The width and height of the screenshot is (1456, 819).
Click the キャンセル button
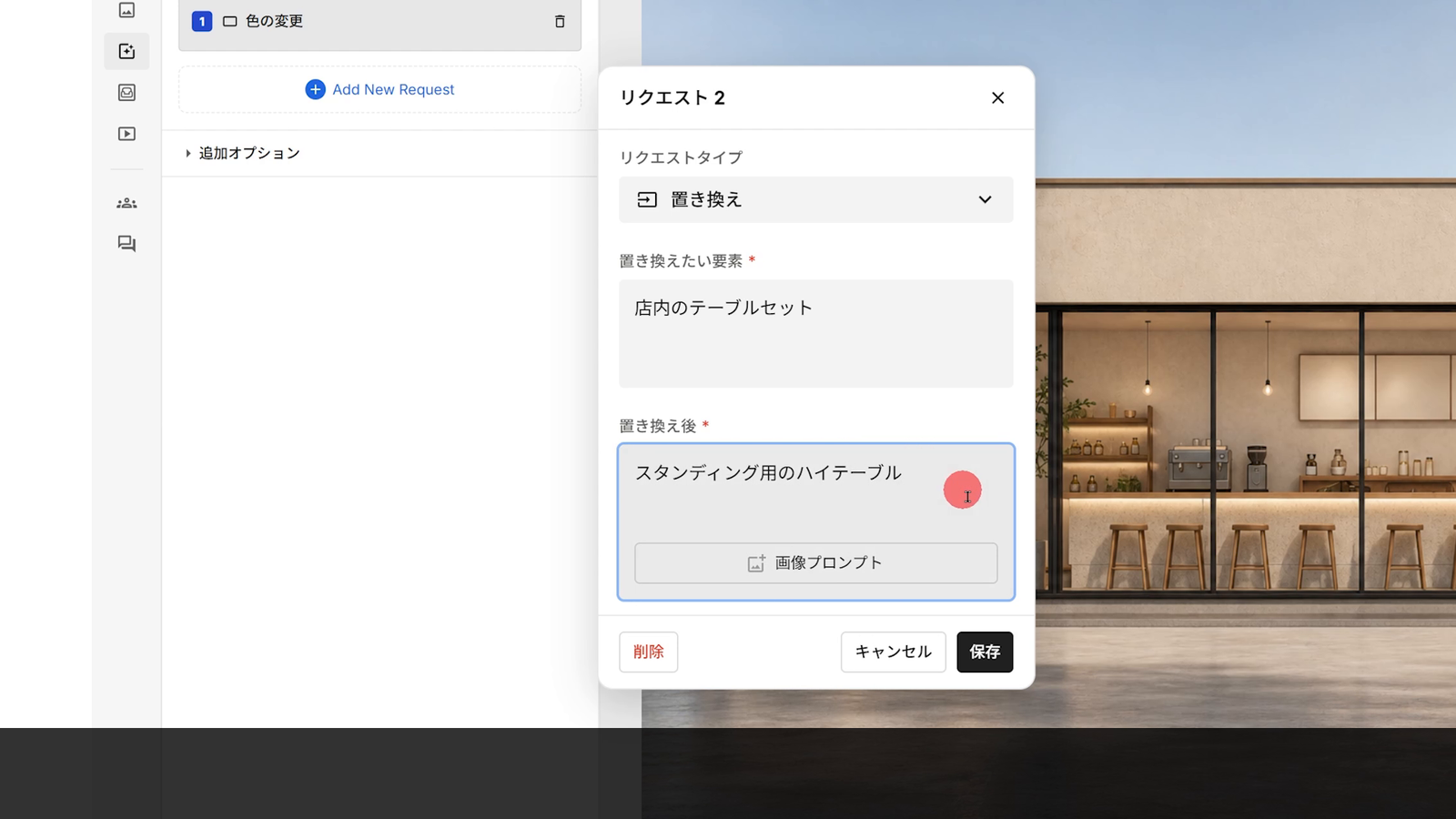tap(893, 652)
